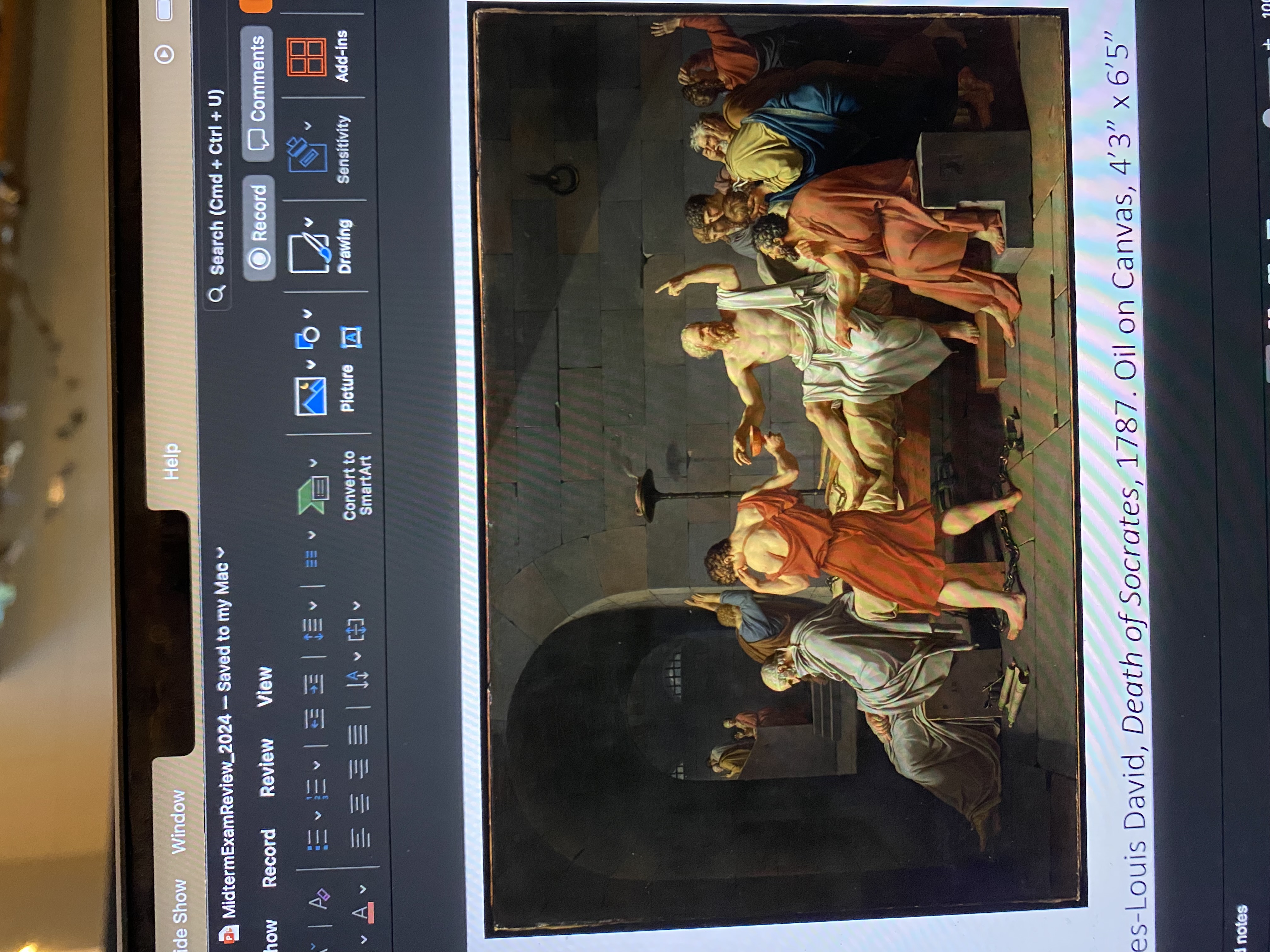
Task: Click the Record button with circle
Action: (x=259, y=227)
